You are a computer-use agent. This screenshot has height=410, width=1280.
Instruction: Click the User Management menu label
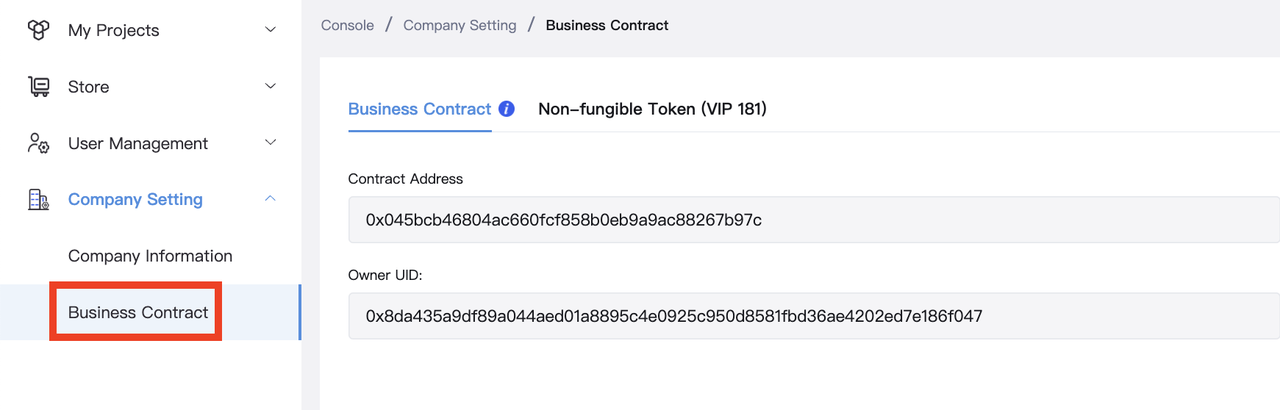(138, 144)
